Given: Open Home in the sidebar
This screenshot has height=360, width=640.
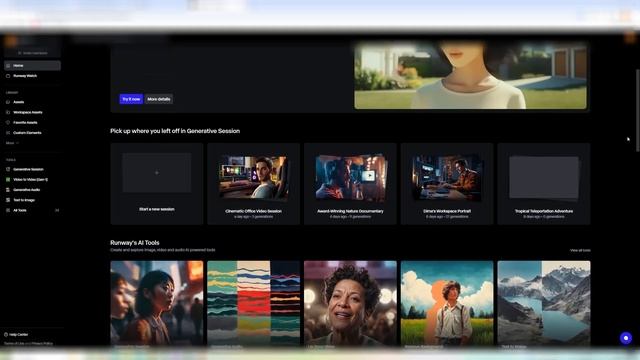Looking at the screenshot, I should pyautogui.click(x=32, y=65).
